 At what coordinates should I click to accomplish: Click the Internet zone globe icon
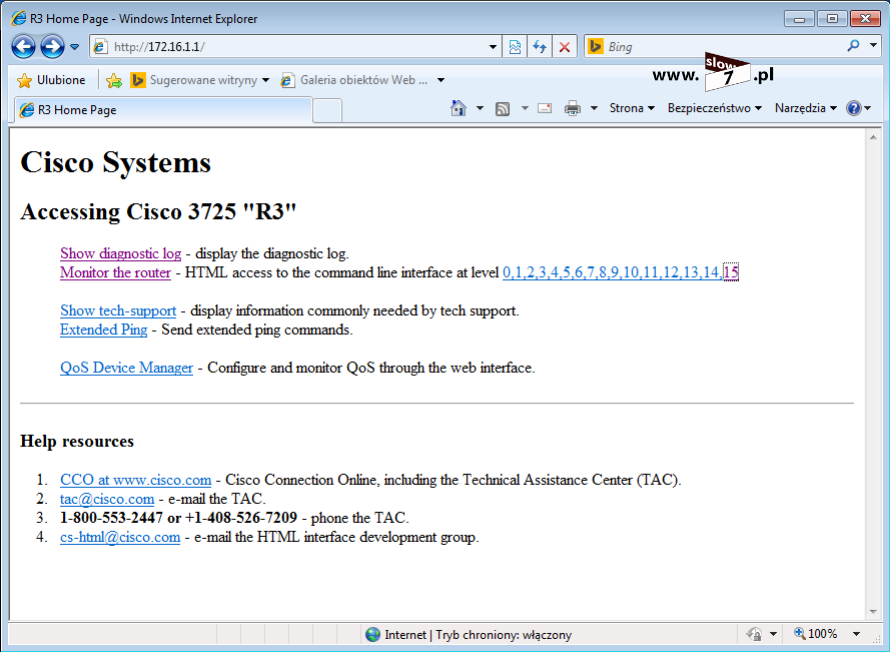(373, 634)
